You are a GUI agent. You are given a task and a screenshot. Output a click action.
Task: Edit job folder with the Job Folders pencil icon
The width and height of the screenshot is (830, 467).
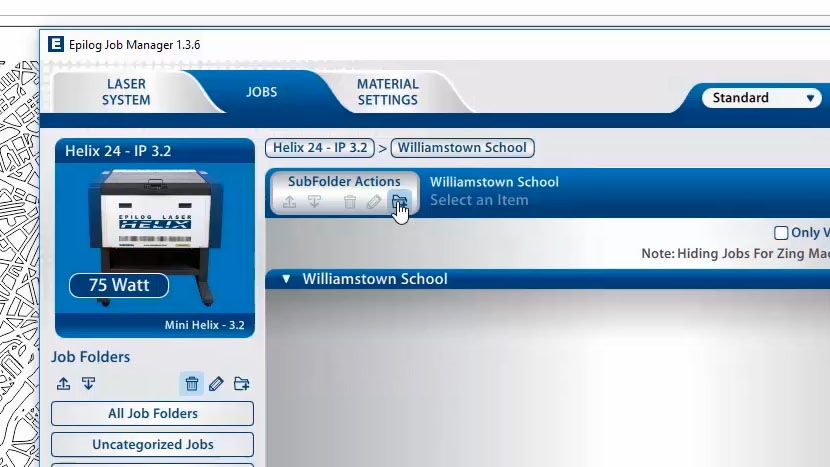coord(216,384)
